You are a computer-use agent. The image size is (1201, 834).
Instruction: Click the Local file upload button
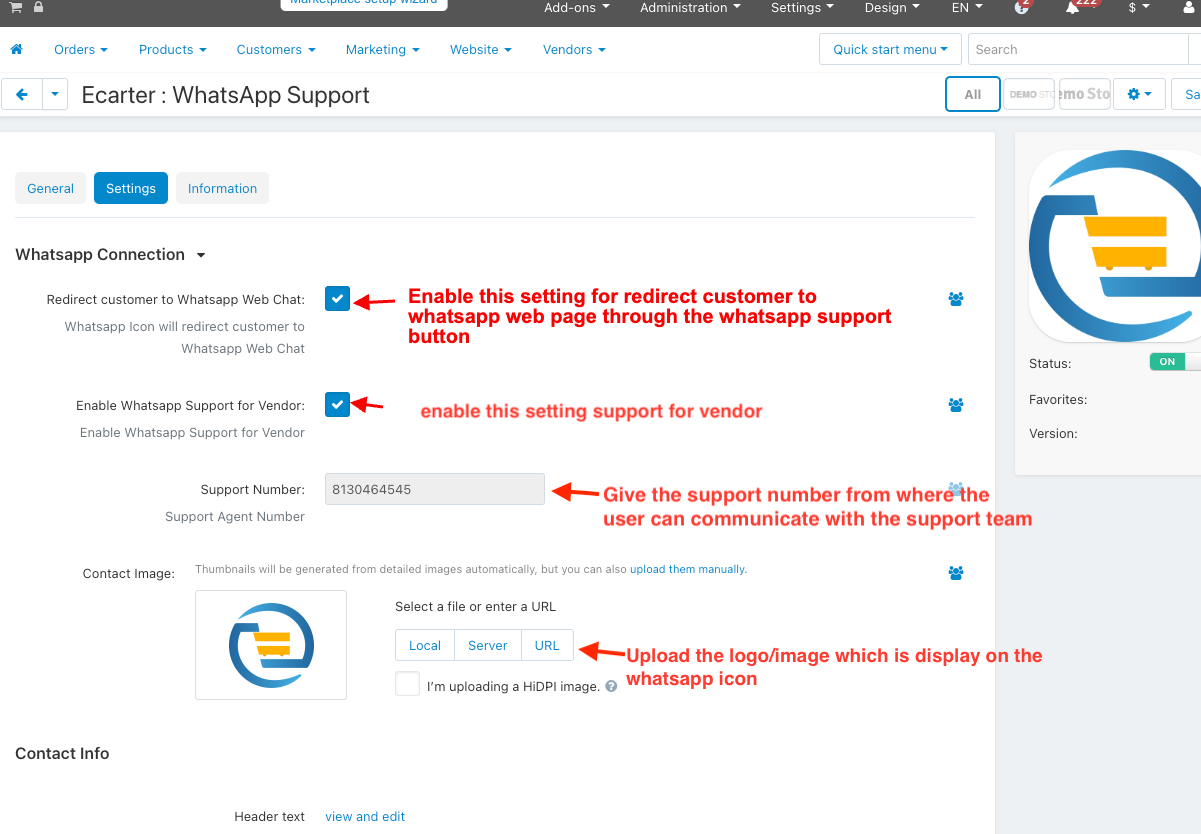[424, 645]
